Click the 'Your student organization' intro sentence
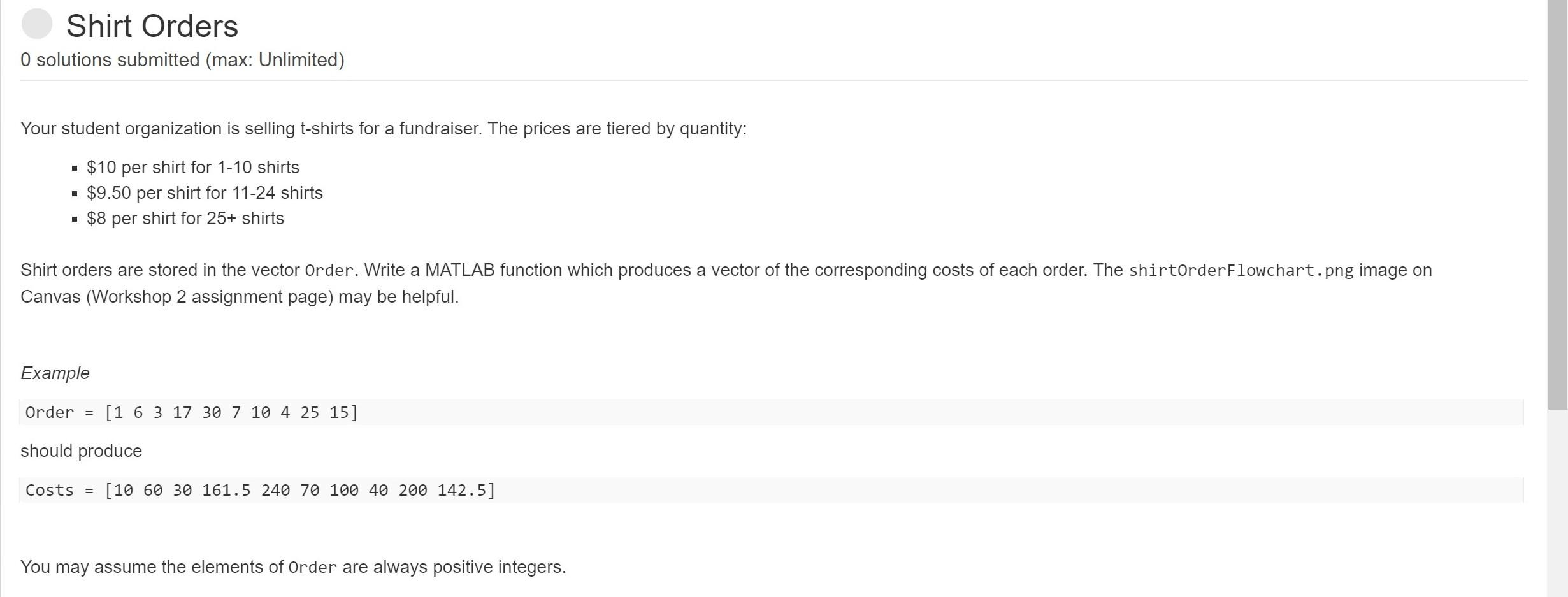 coord(384,129)
